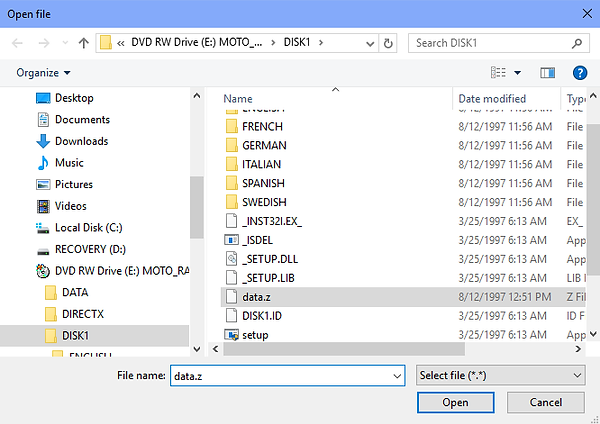Select the DISK1.ID file
The width and height of the screenshot is (600, 424).
[262, 316]
